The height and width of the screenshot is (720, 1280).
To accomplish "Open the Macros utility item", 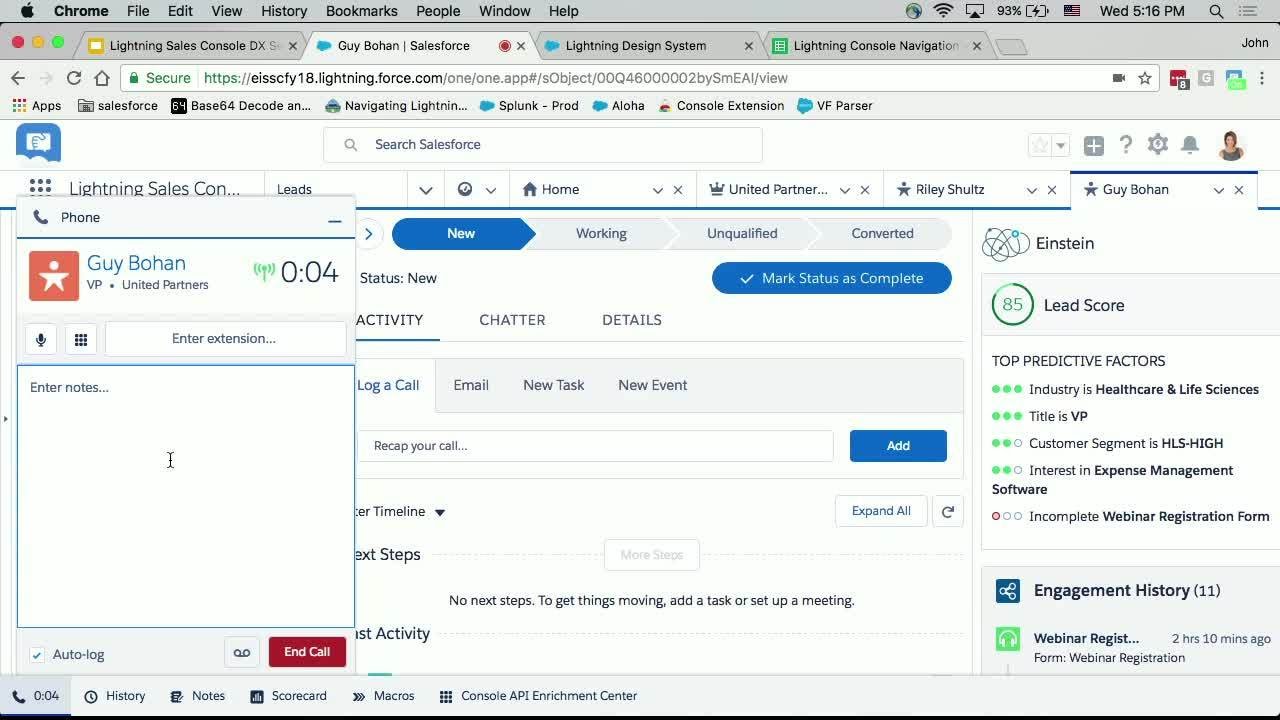I will [383, 696].
